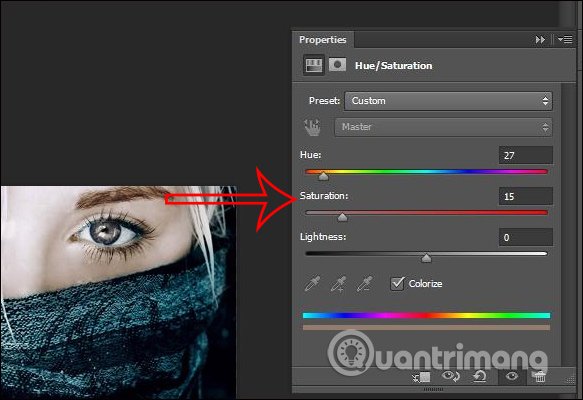The width and height of the screenshot is (583, 400).
Task: Delete this adjustment layer with trash icon
Action: (x=540, y=377)
